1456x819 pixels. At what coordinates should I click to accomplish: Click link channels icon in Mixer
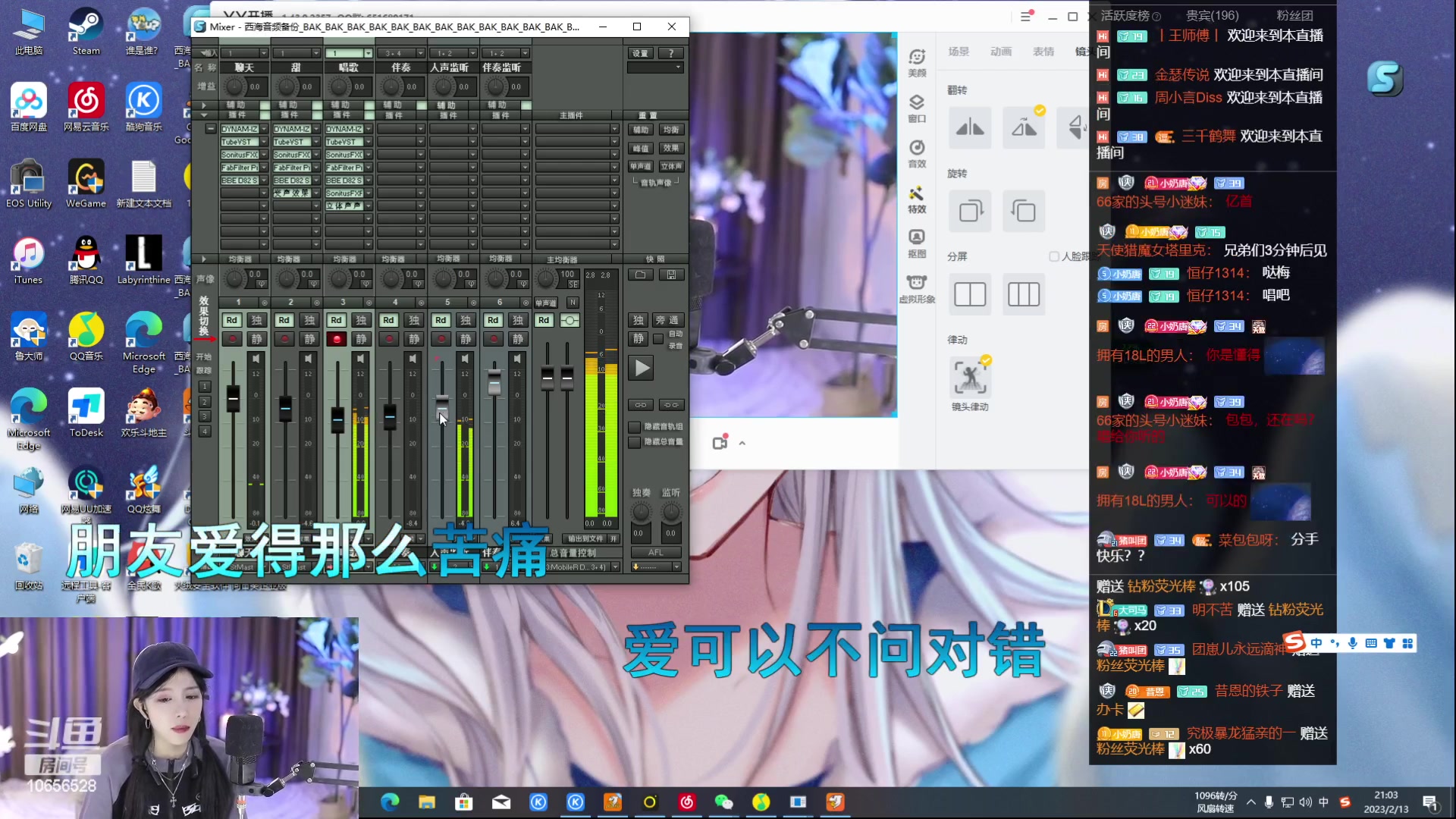tap(641, 405)
